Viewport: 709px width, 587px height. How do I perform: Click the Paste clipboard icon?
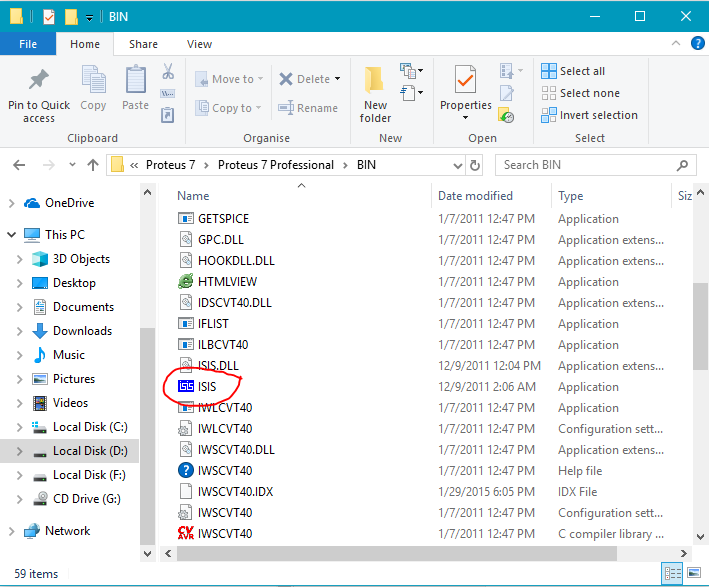[x=135, y=80]
